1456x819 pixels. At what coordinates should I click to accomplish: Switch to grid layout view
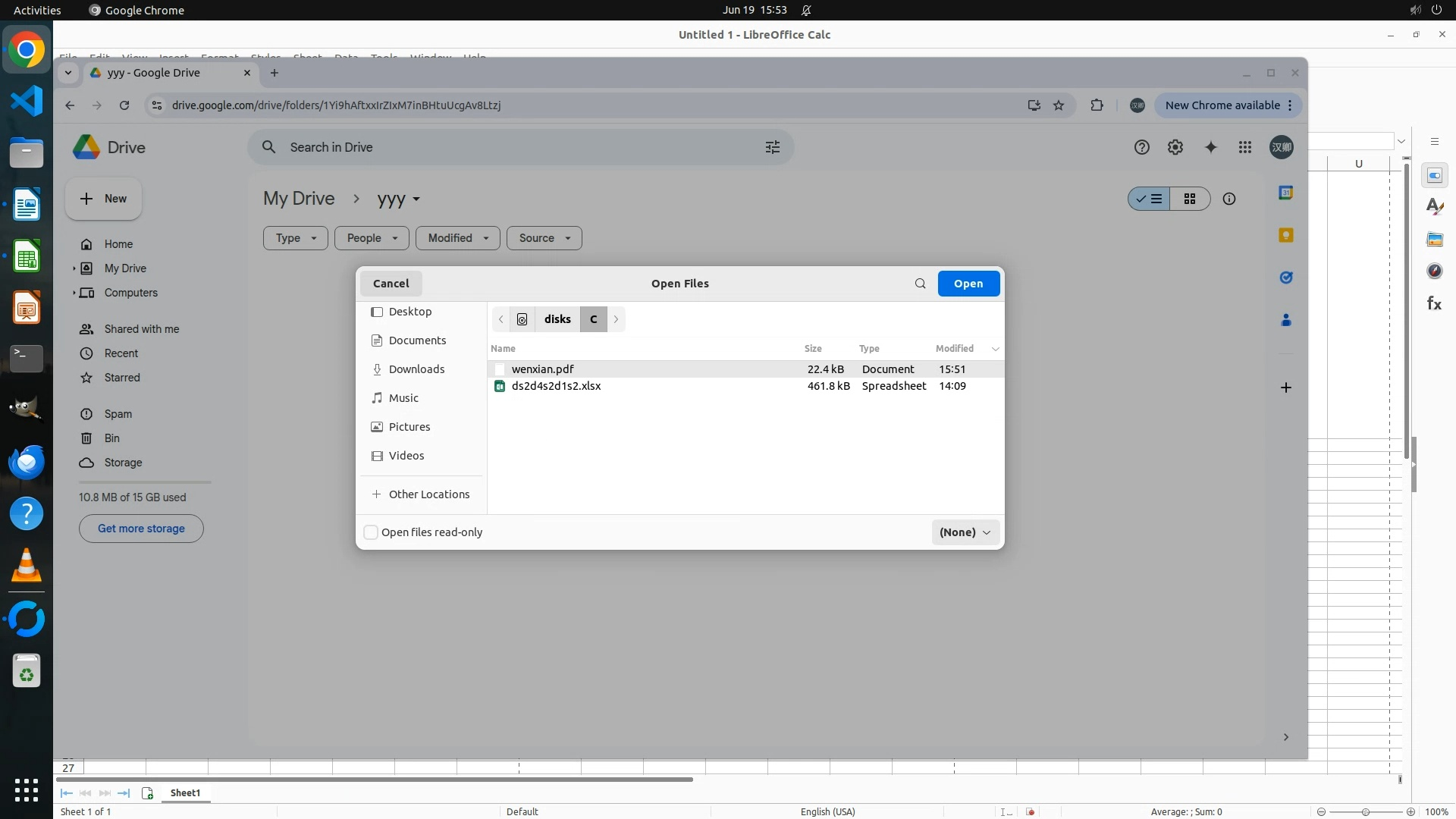point(1189,199)
